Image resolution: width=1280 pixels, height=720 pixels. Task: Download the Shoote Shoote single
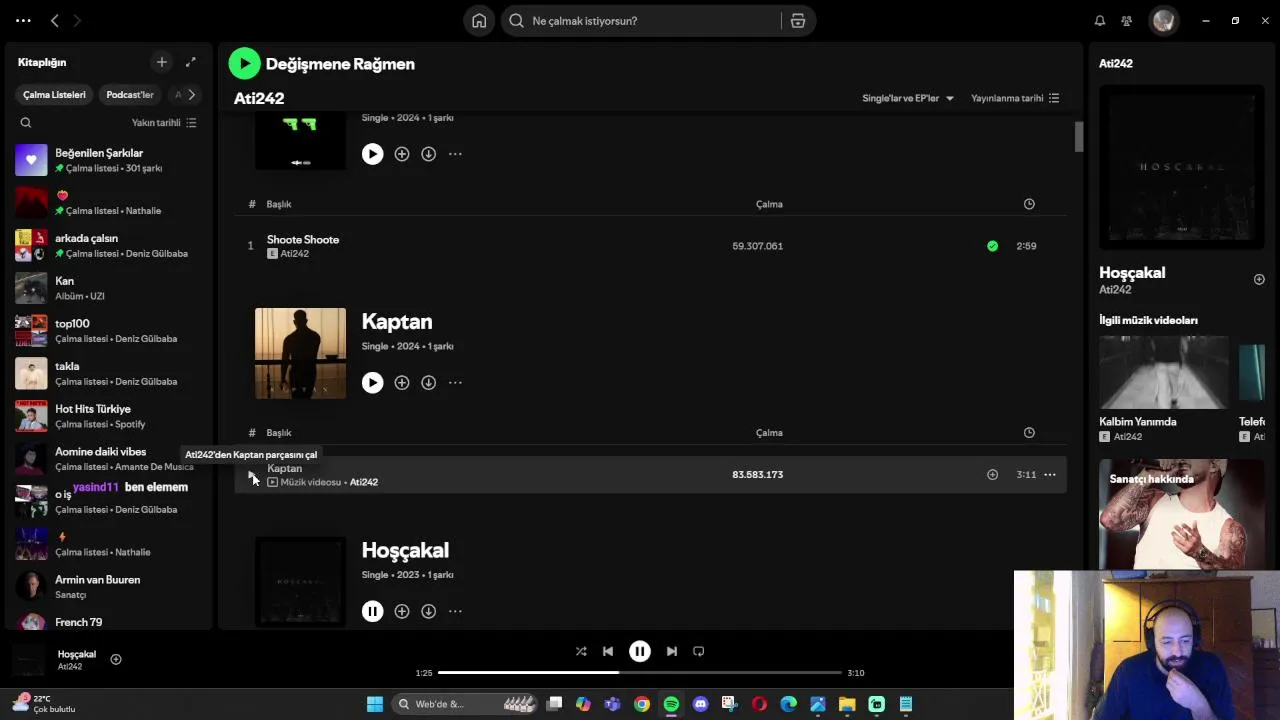[428, 154]
